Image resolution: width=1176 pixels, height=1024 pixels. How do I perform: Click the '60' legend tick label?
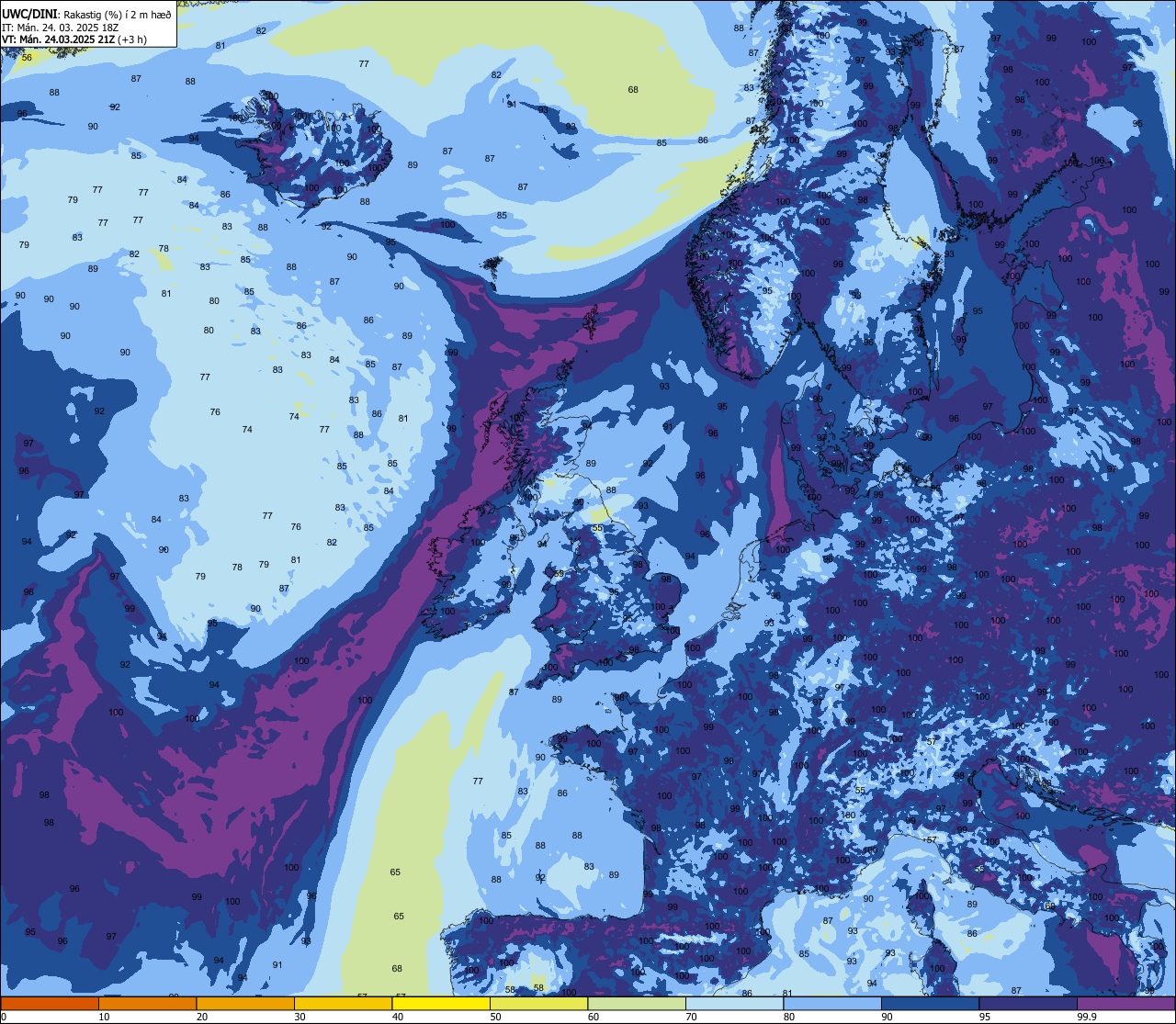coord(594,1017)
